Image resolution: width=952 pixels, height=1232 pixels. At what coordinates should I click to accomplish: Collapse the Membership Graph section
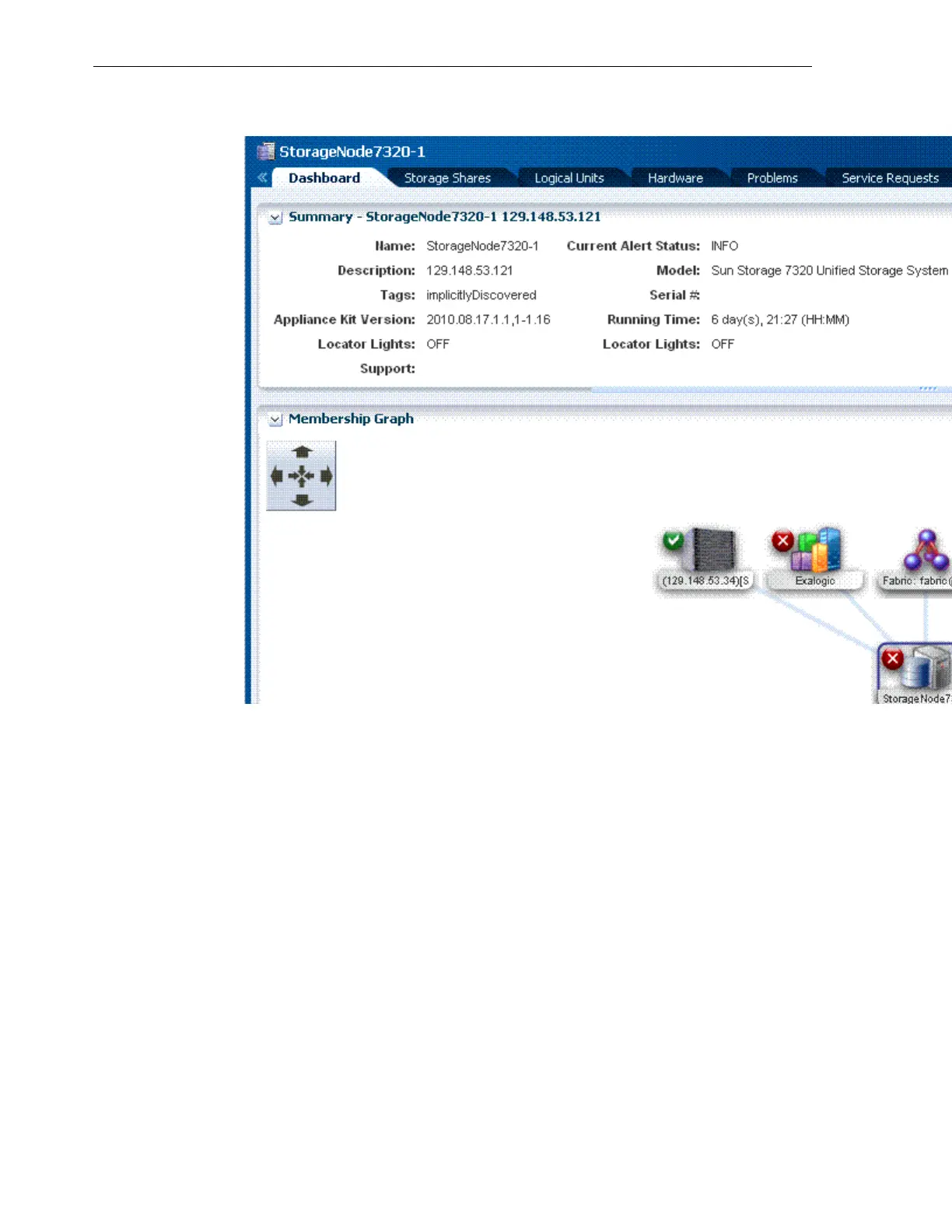275,419
